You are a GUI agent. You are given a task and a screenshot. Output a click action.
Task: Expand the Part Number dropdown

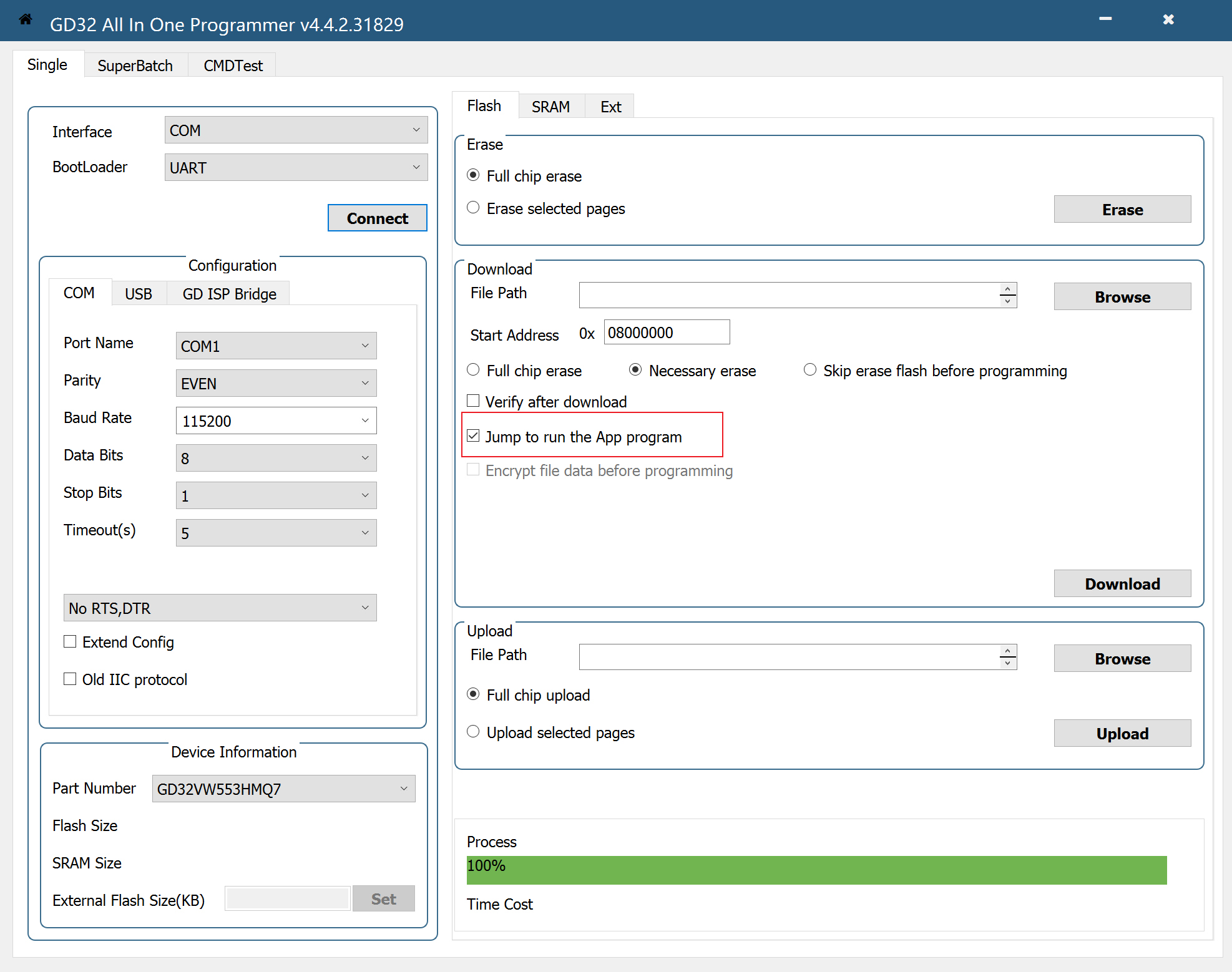pyautogui.click(x=283, y=789)
